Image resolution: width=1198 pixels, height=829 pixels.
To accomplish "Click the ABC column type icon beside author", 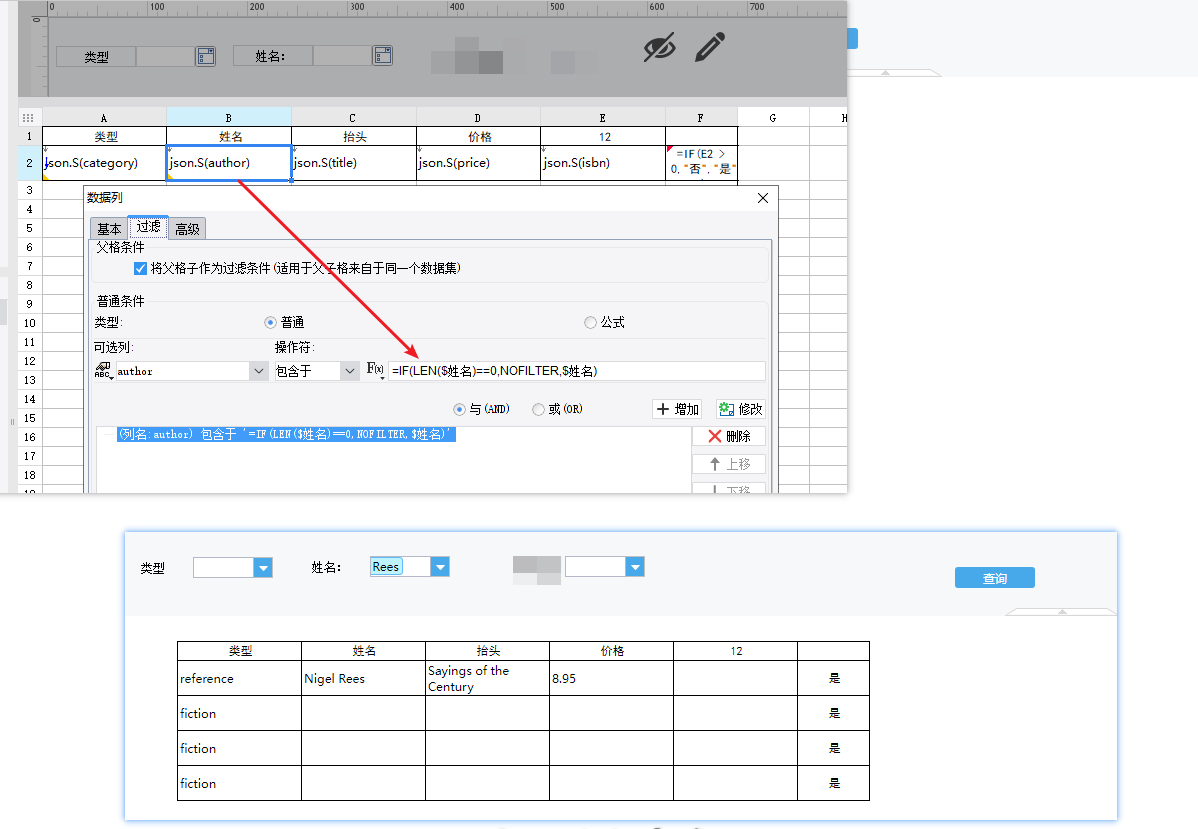I will (x=103, y=371).
